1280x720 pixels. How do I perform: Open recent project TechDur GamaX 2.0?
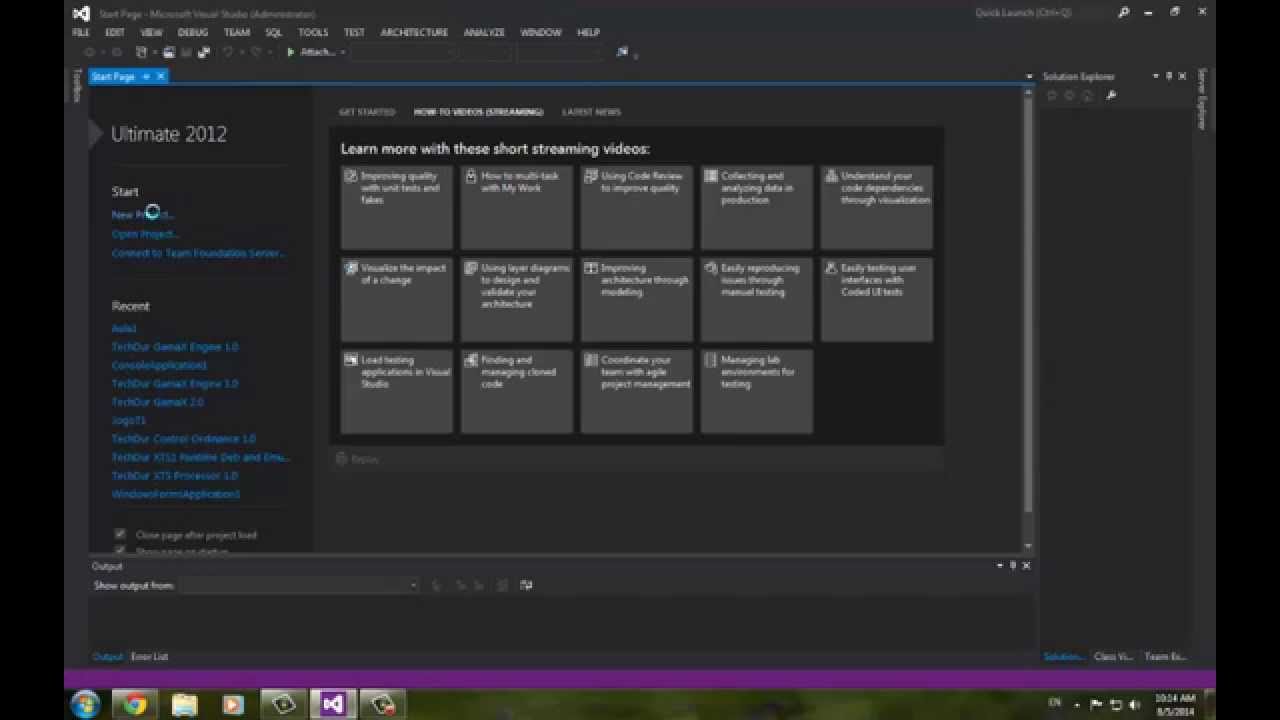[157, 402]
